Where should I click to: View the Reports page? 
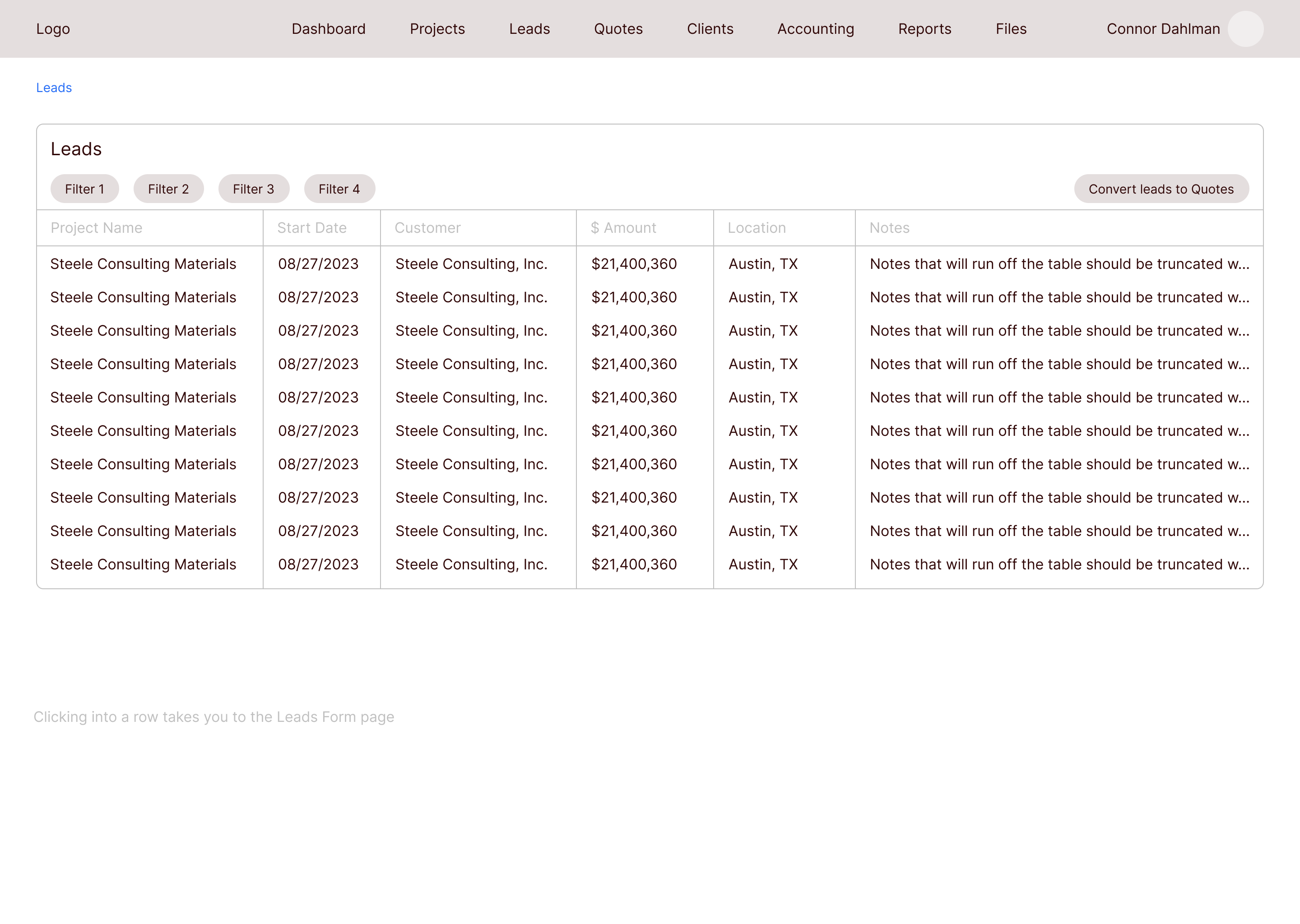[x=924, y=29]
